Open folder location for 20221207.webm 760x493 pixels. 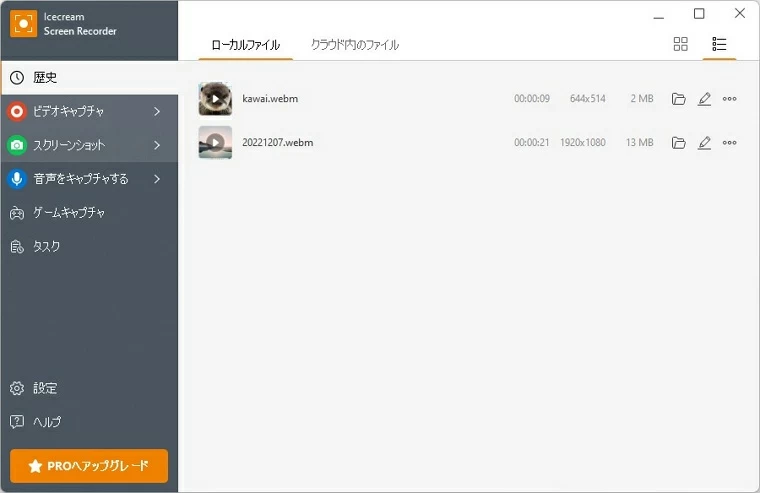(x=678, y=143)
